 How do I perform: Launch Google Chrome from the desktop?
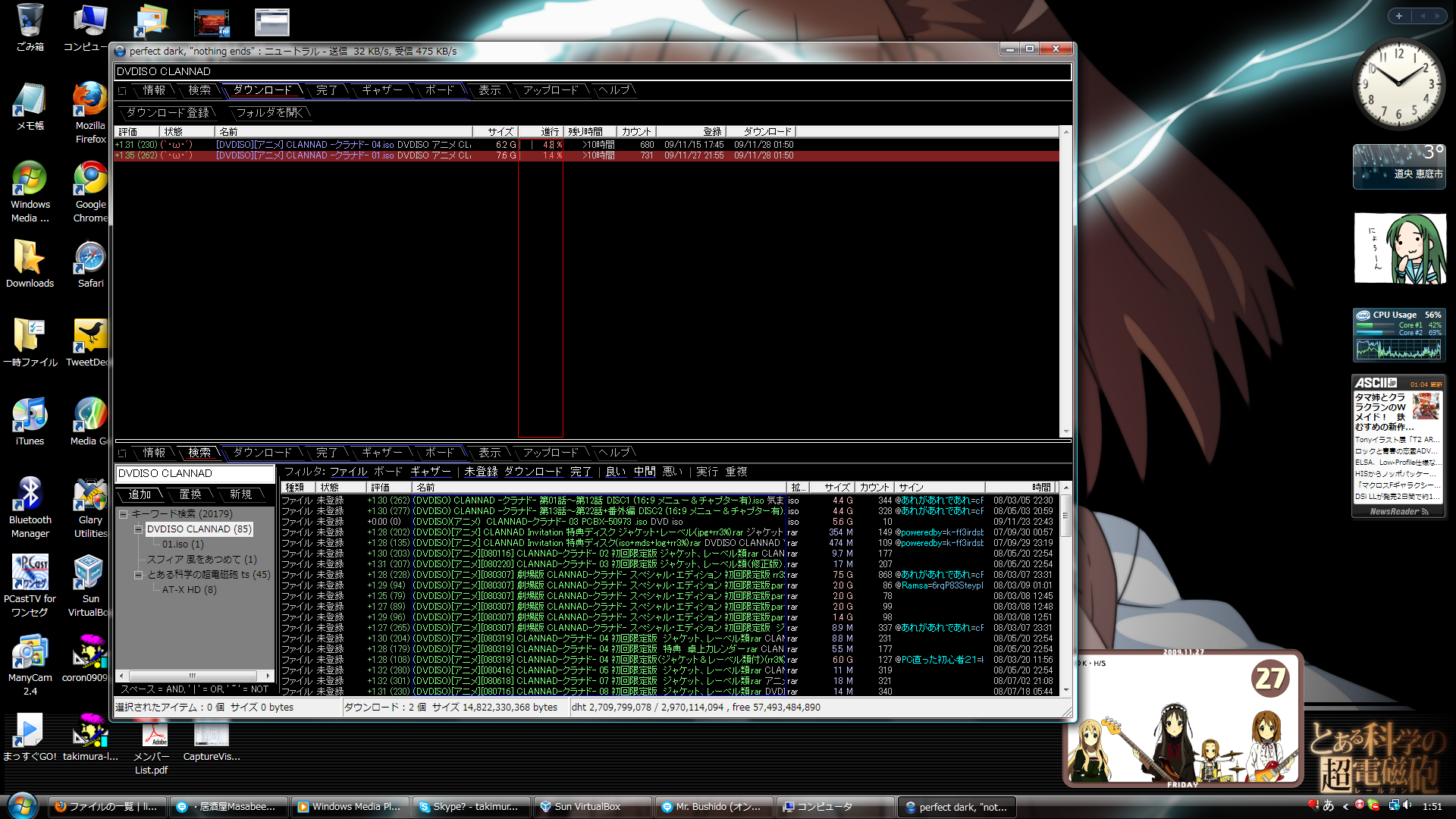[x=90, y=191]
